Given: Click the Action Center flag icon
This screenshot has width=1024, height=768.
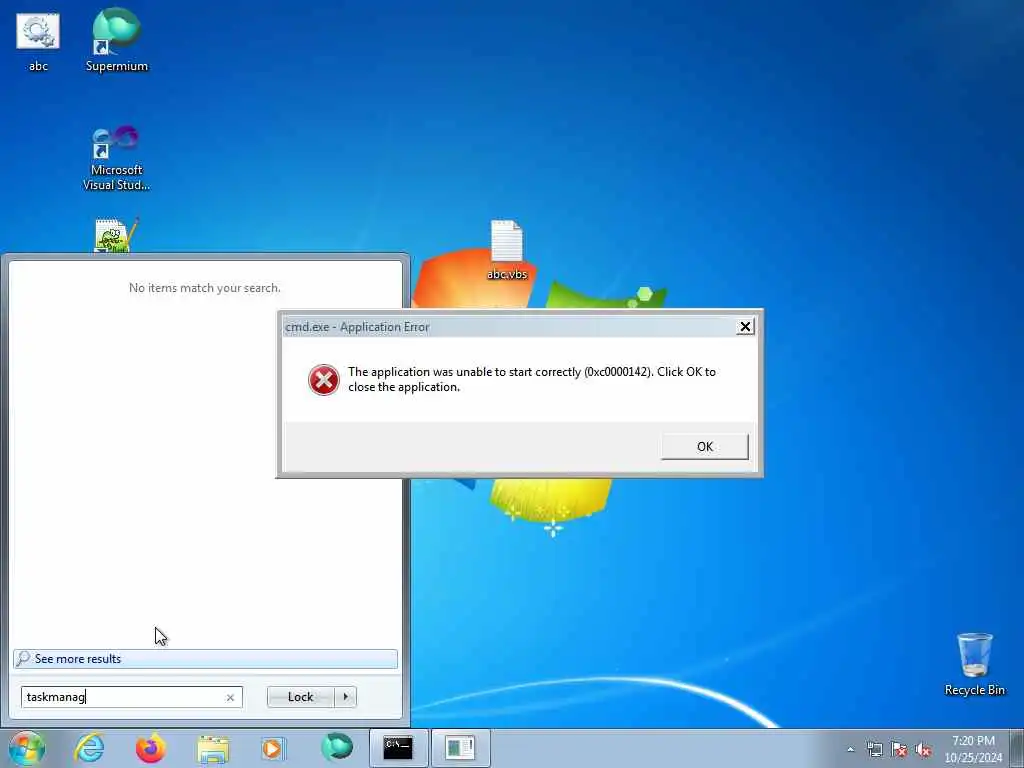Looking at the screenshot, I should 899,749.
